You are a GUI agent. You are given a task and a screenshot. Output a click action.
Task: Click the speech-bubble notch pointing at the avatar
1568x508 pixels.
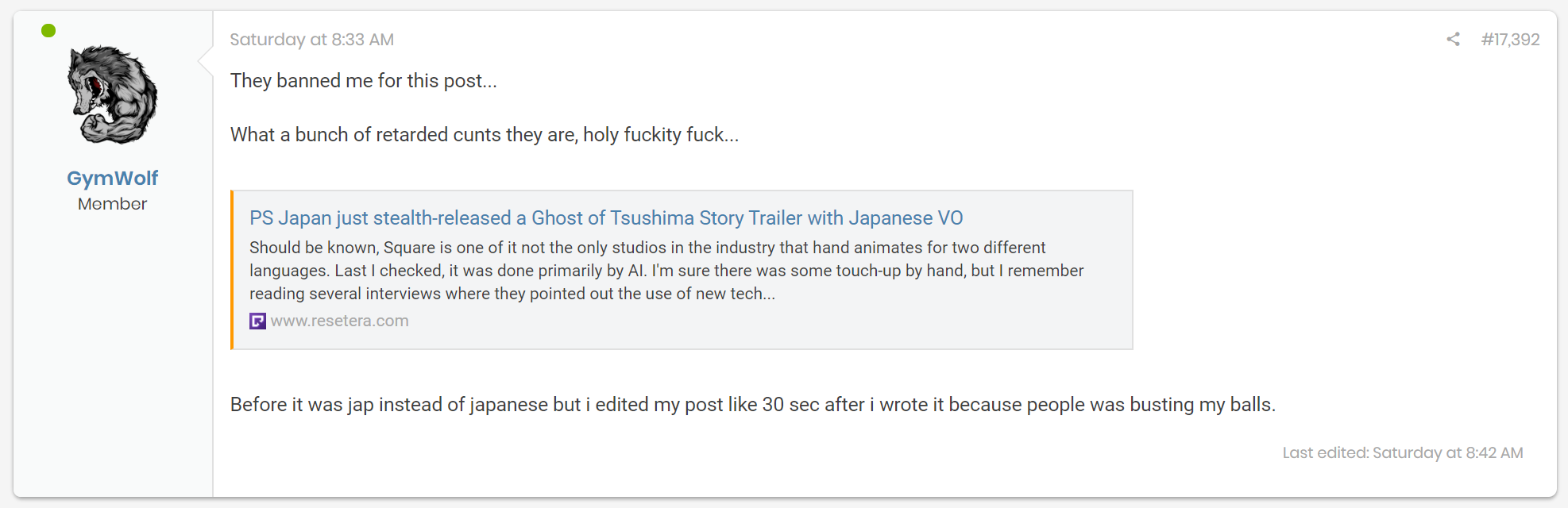206,60
